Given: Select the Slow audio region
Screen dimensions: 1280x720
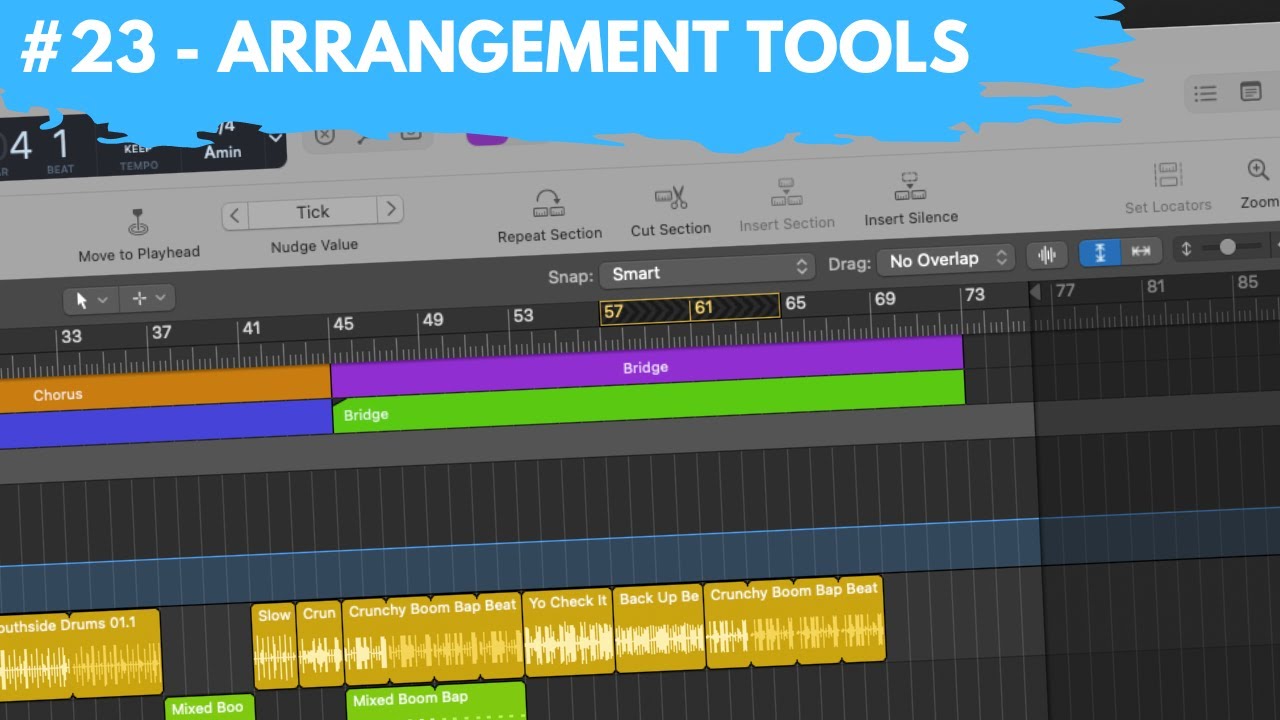Looking at the screenshot, I should (275, 645).
